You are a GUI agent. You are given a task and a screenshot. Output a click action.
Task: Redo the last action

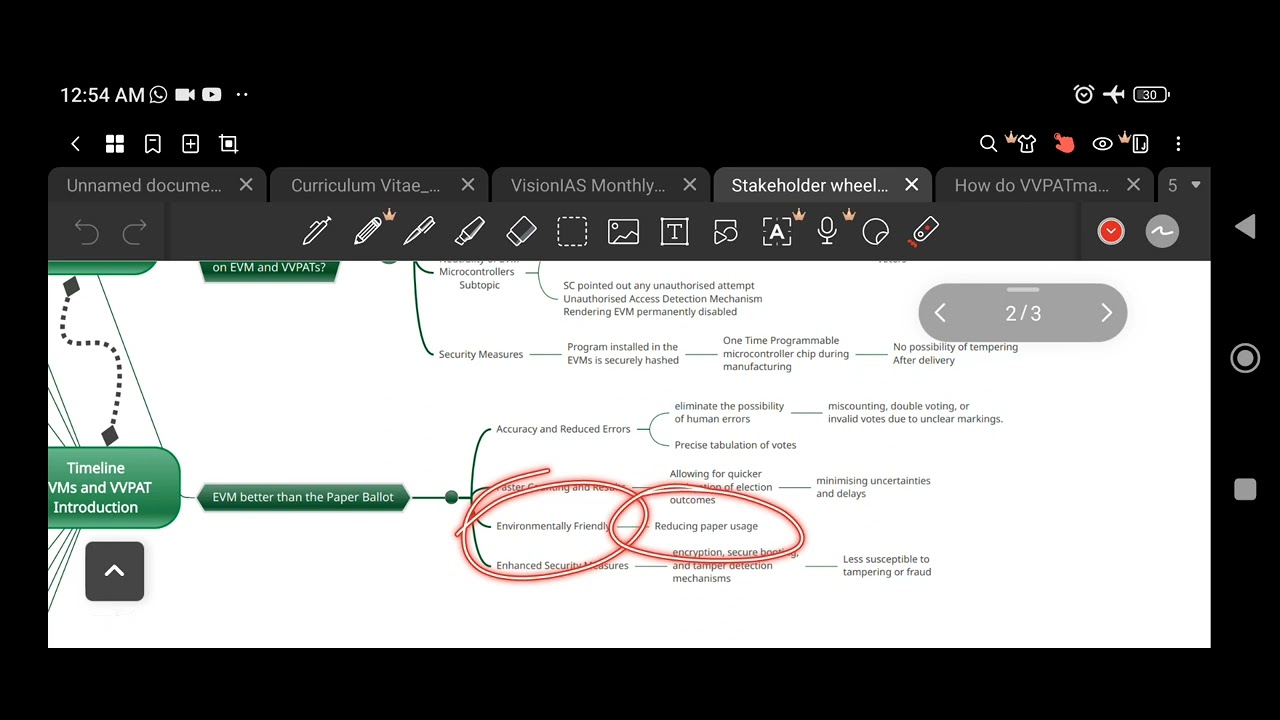134,232
